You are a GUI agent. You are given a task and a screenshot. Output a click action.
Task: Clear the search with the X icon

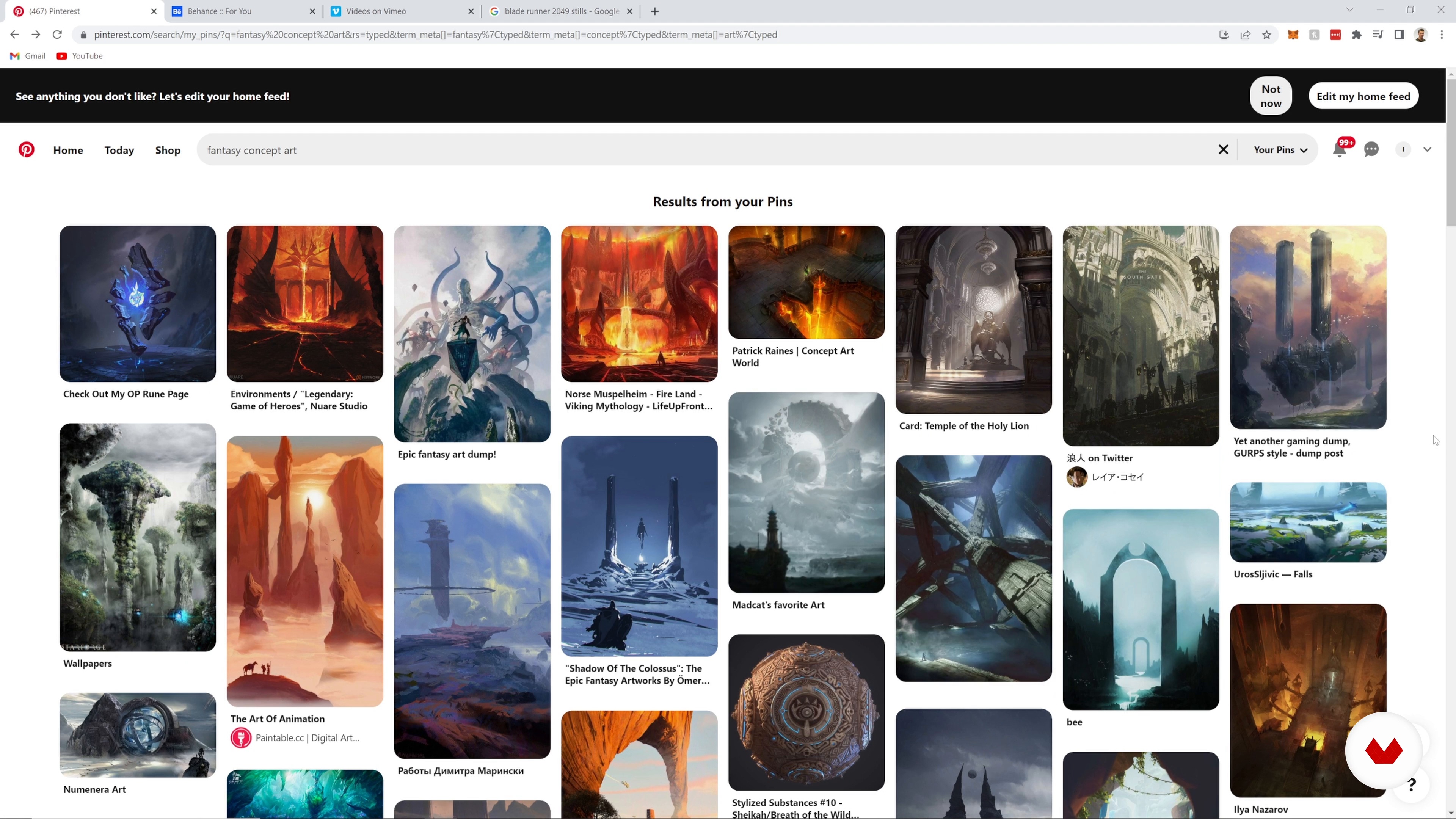point(1223,150)
